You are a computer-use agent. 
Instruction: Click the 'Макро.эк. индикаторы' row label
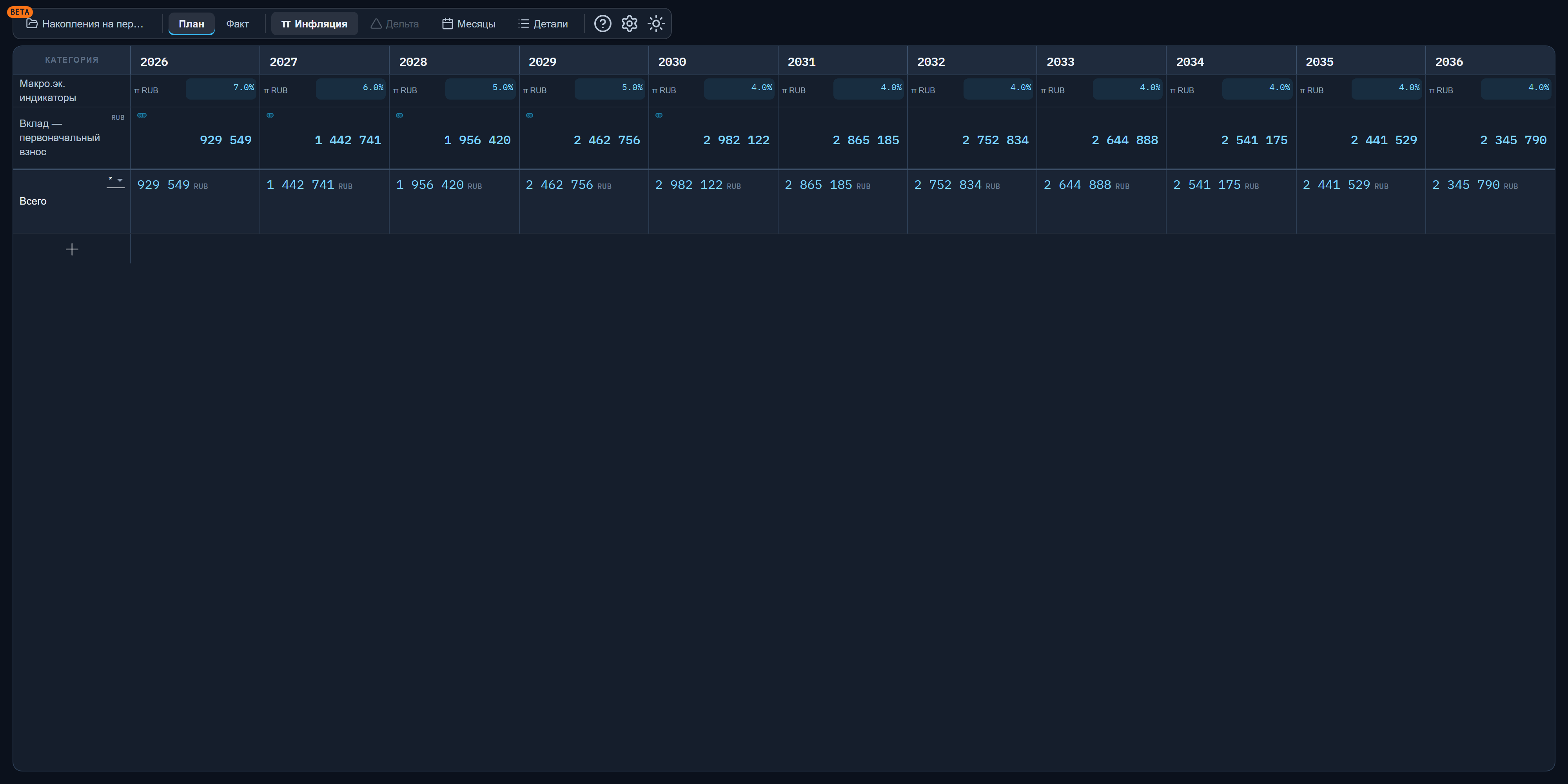click(x=47, y=90)
